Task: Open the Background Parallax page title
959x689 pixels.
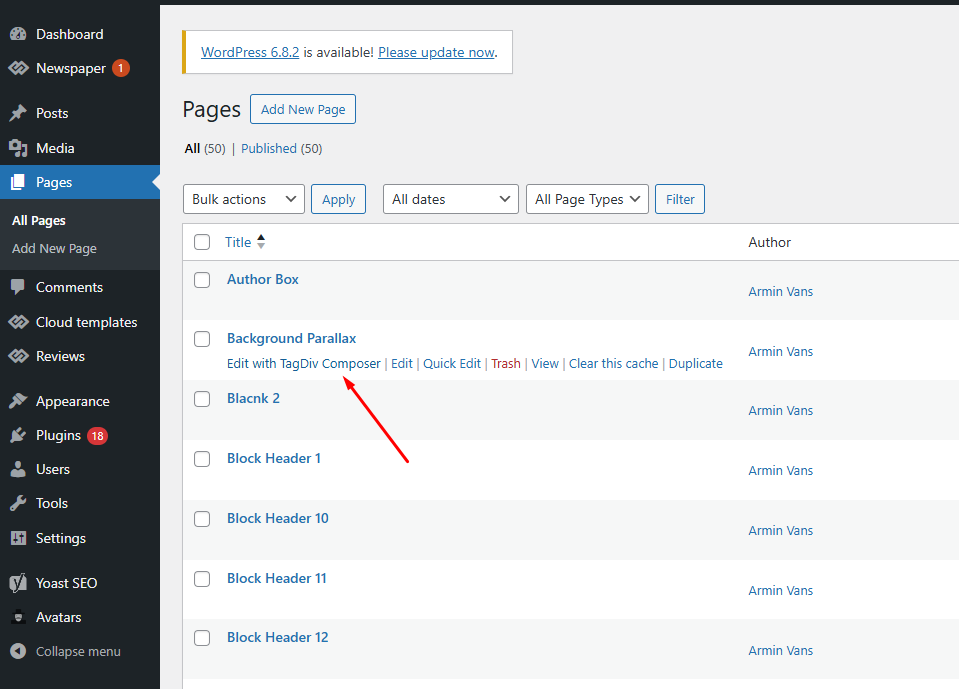Action: (291, 339)
